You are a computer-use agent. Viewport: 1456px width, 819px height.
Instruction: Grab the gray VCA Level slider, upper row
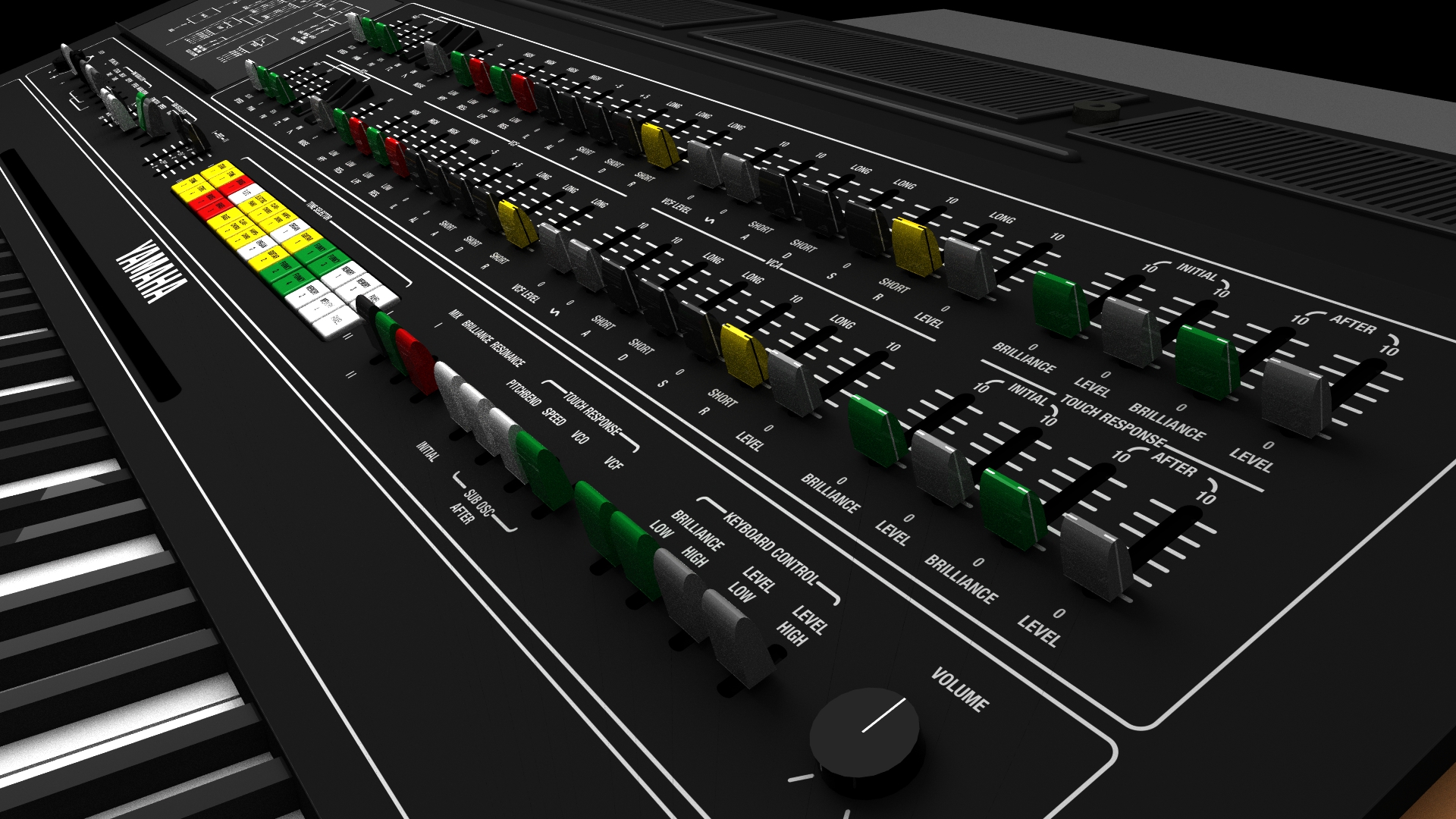click(970, 267)
